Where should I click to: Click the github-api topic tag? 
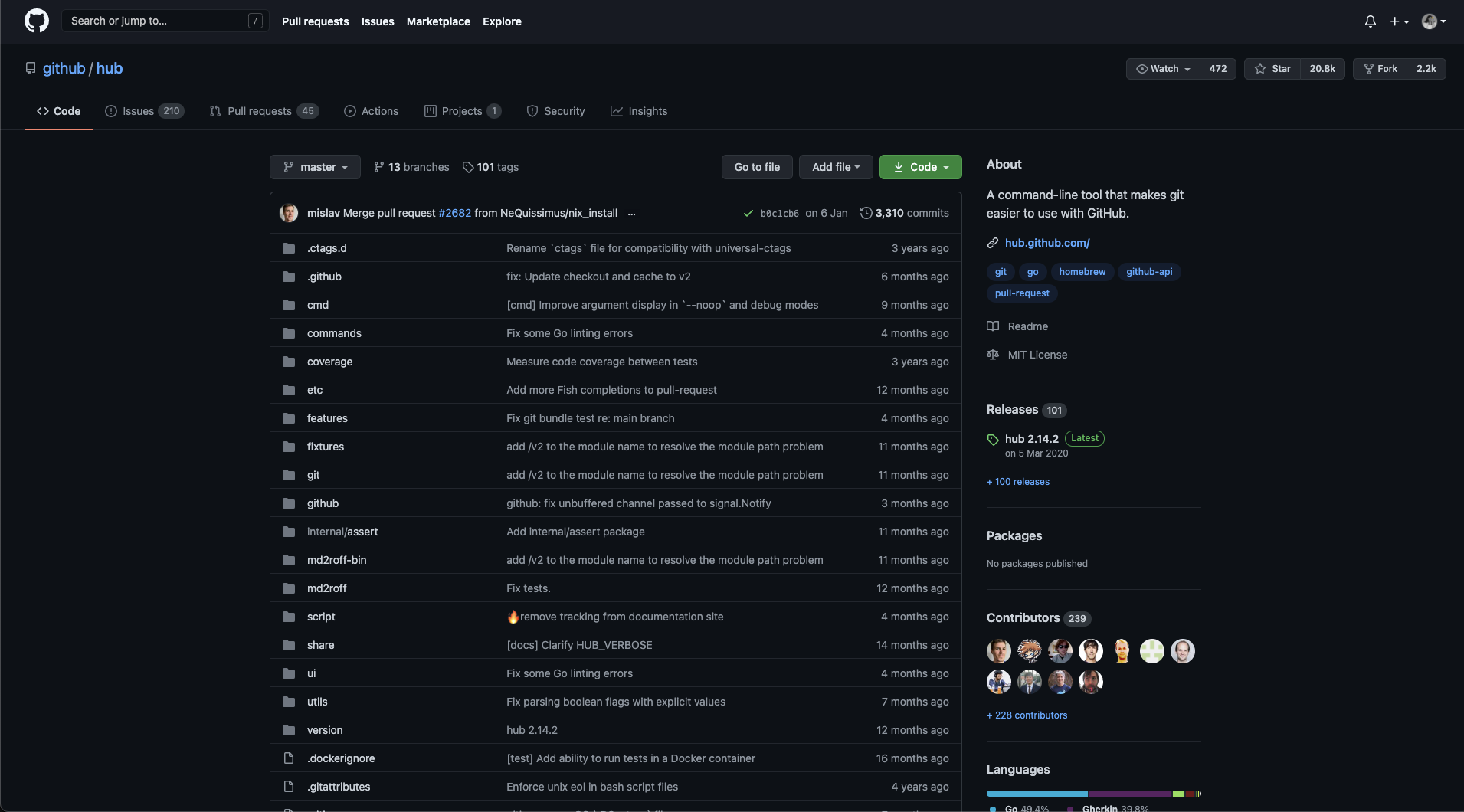pos(1149,272)
